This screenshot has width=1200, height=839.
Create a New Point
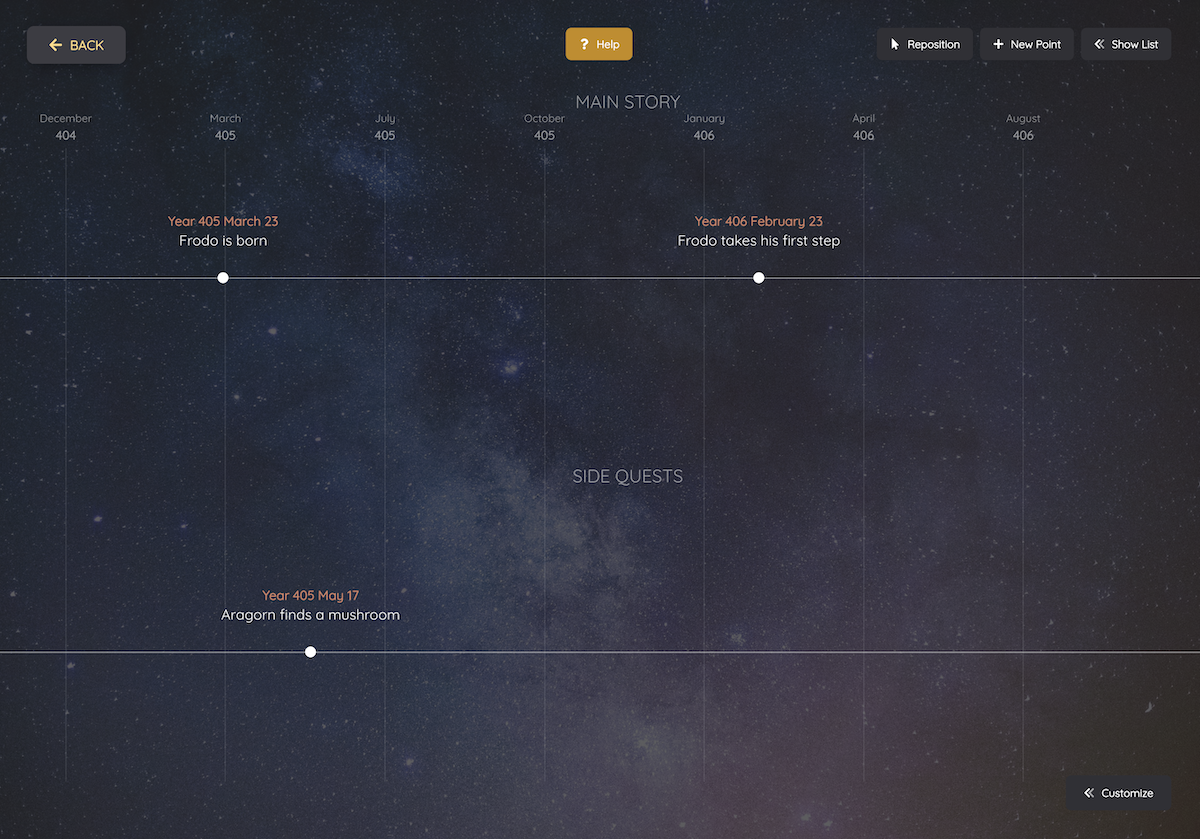pyautogui.click(x=1026, y=43)
